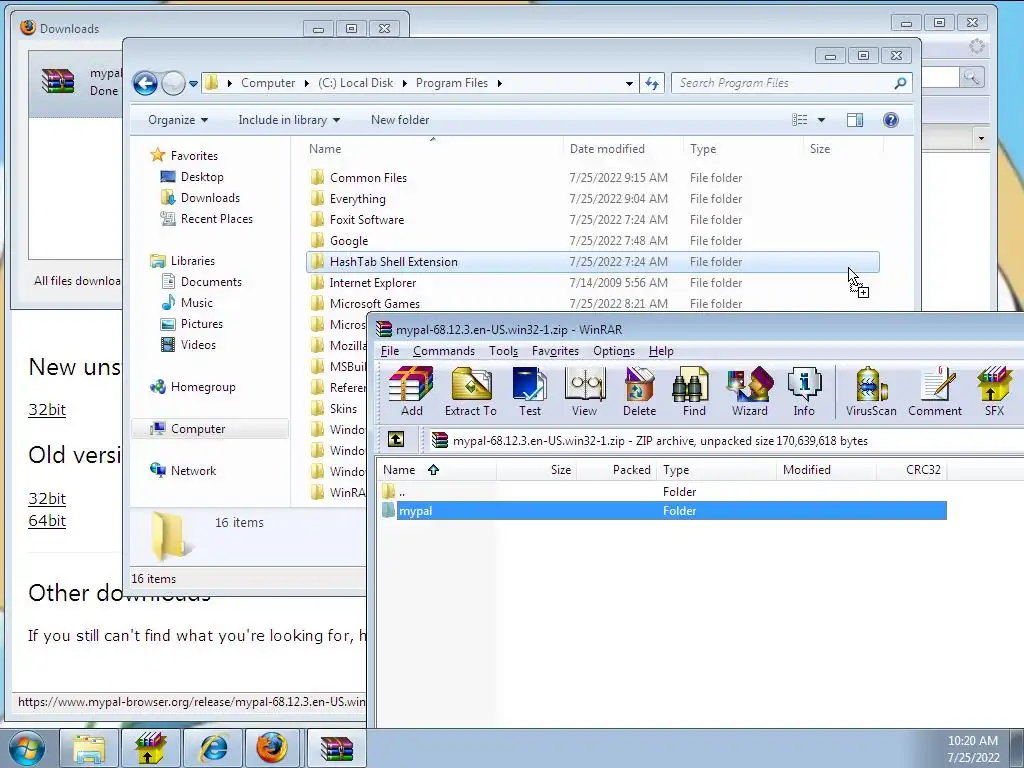Image resolution: width=1024 pixels, height=768 pixels.
Task: Open Include in library dropdown
Action: coord(289,120)
